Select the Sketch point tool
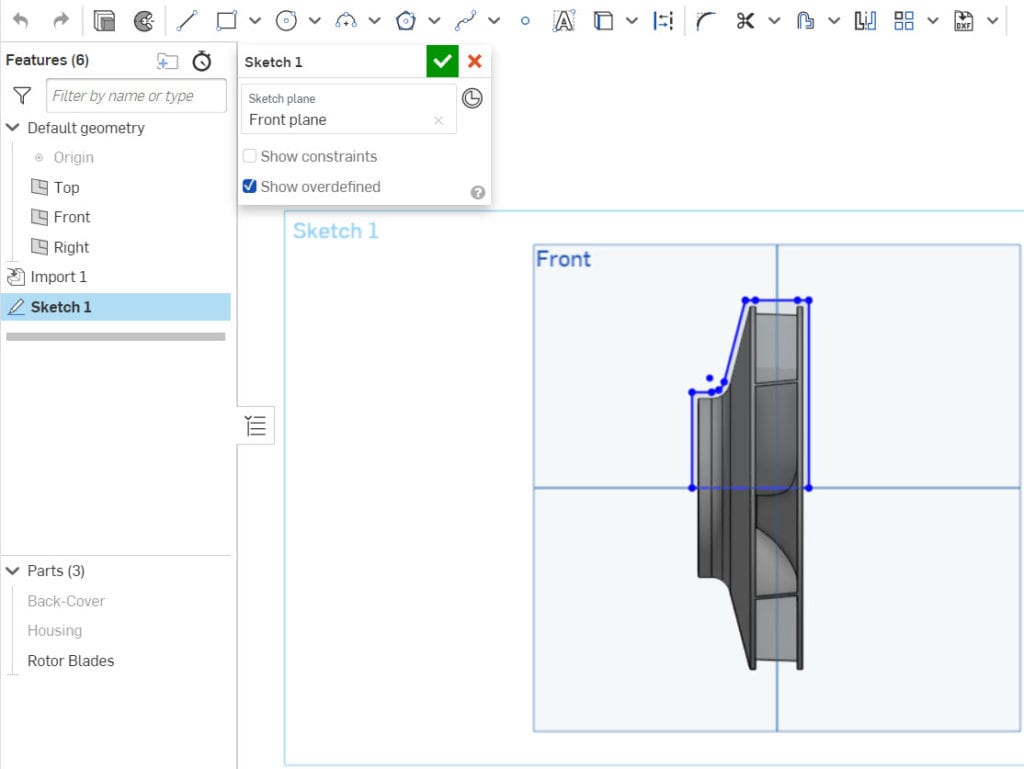Image resolution: width=1024 pixels, height=769 pixels. pos(525,20)
